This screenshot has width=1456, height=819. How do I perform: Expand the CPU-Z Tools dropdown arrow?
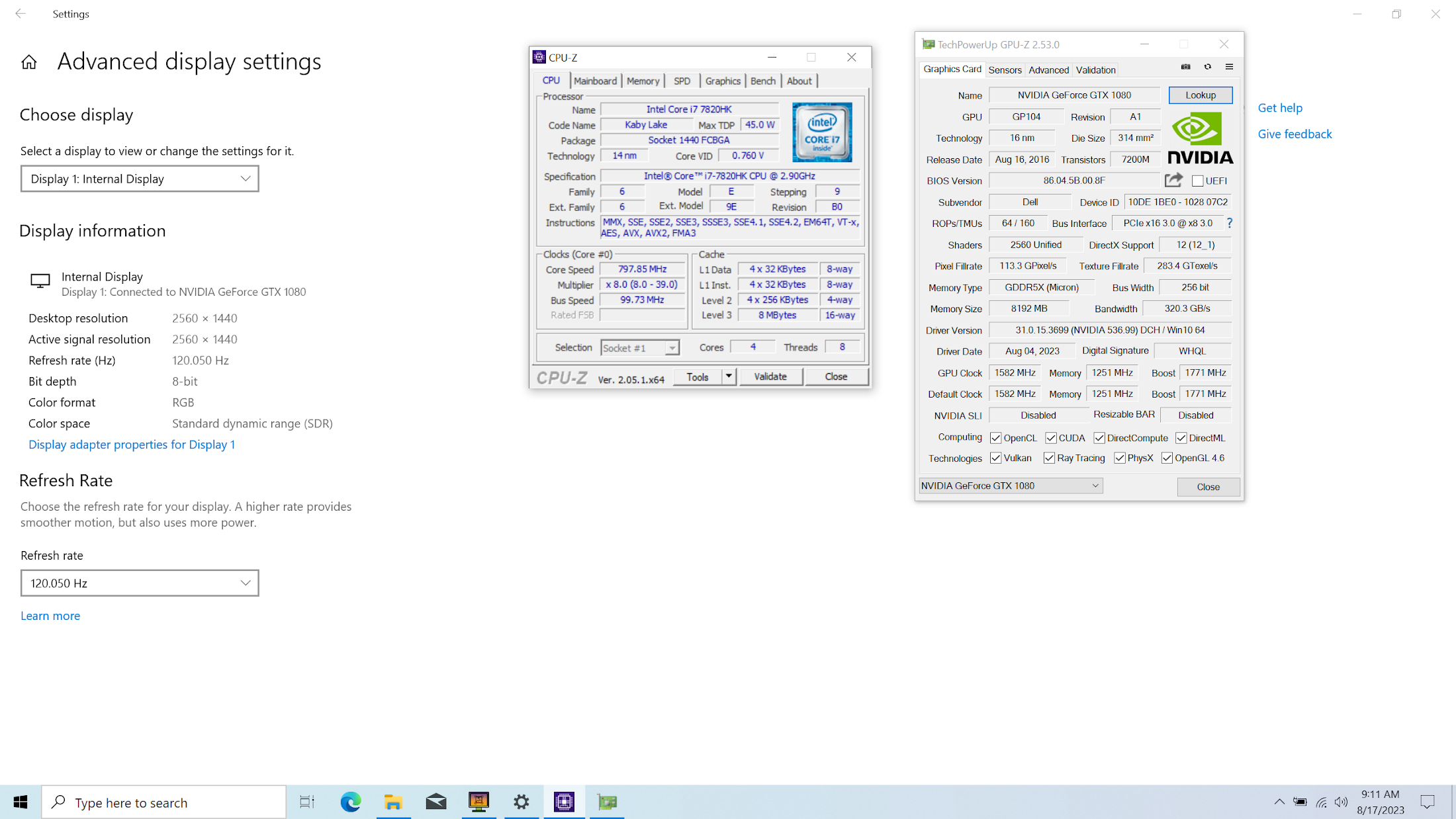(x=729, y=376)
